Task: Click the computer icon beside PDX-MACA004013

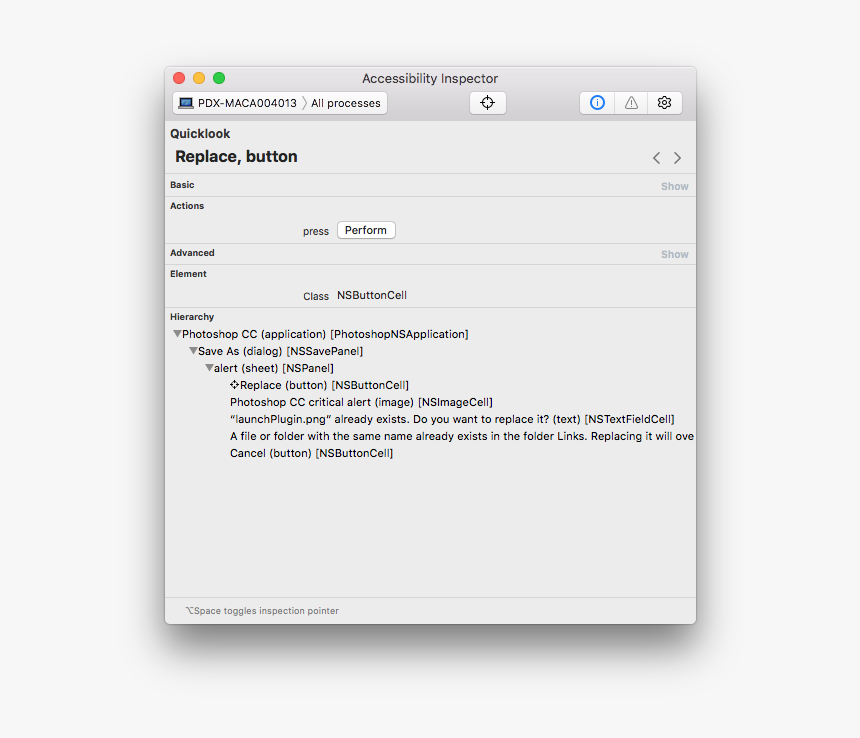Action: click(184, 102)
